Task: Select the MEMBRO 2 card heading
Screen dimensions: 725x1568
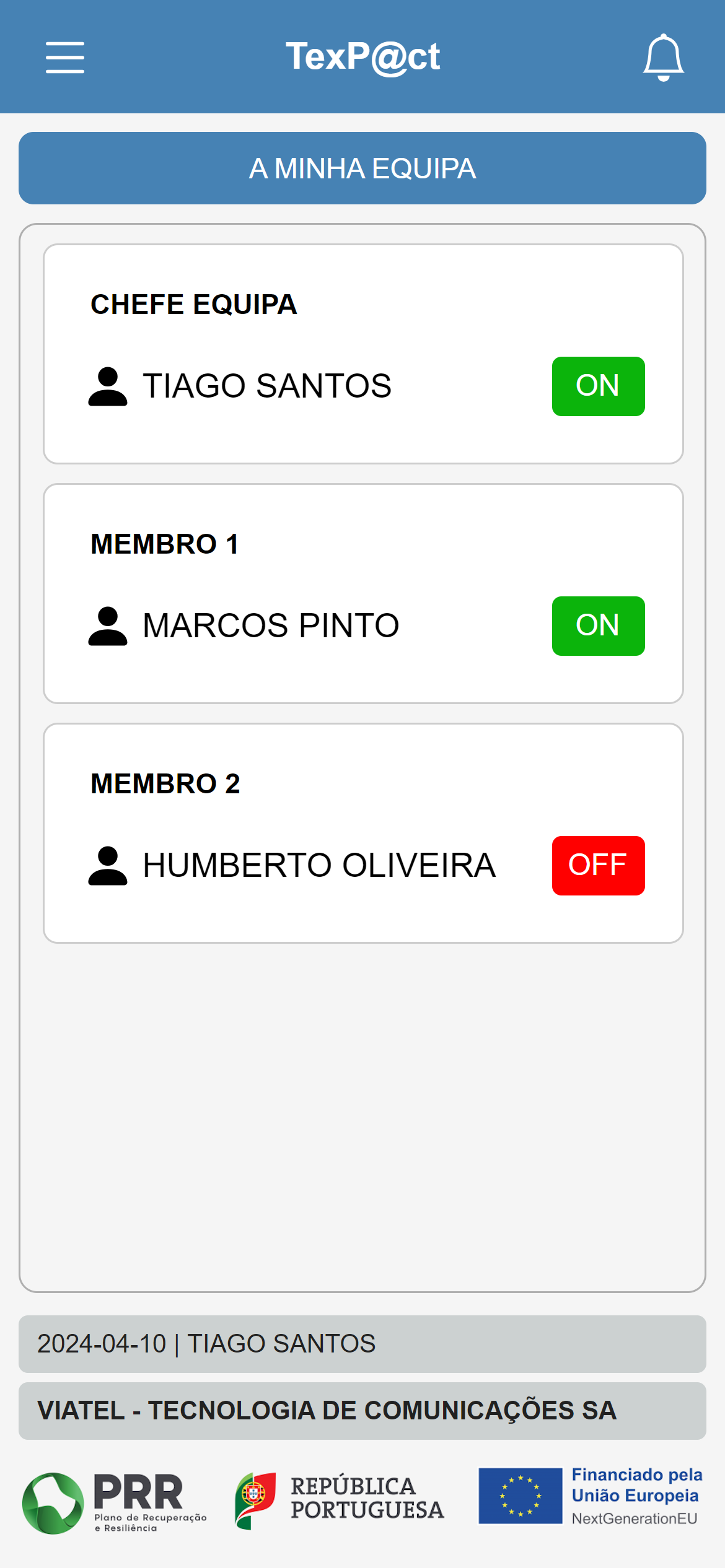Action: tap(165, 784)
